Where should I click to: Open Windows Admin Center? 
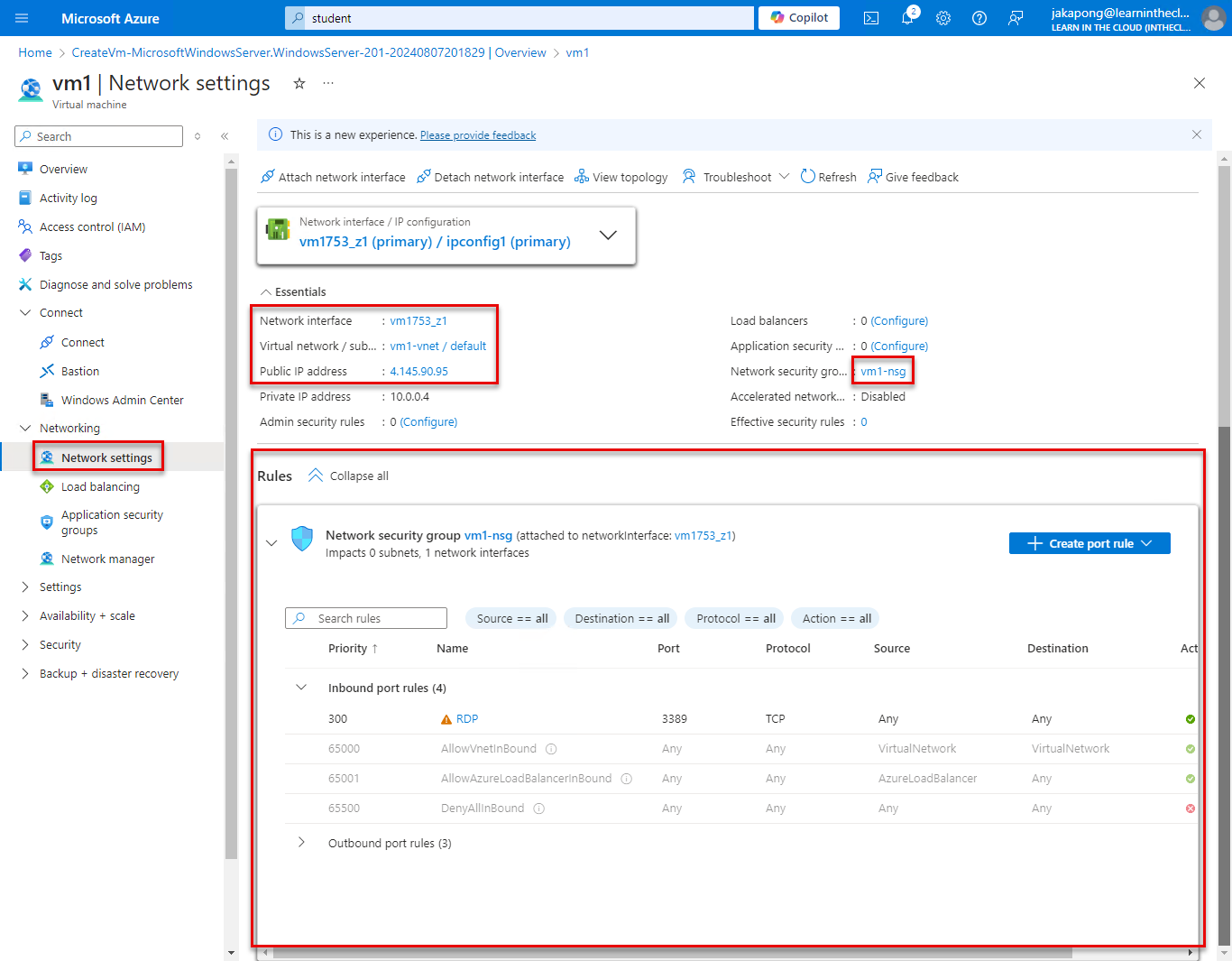123,400
